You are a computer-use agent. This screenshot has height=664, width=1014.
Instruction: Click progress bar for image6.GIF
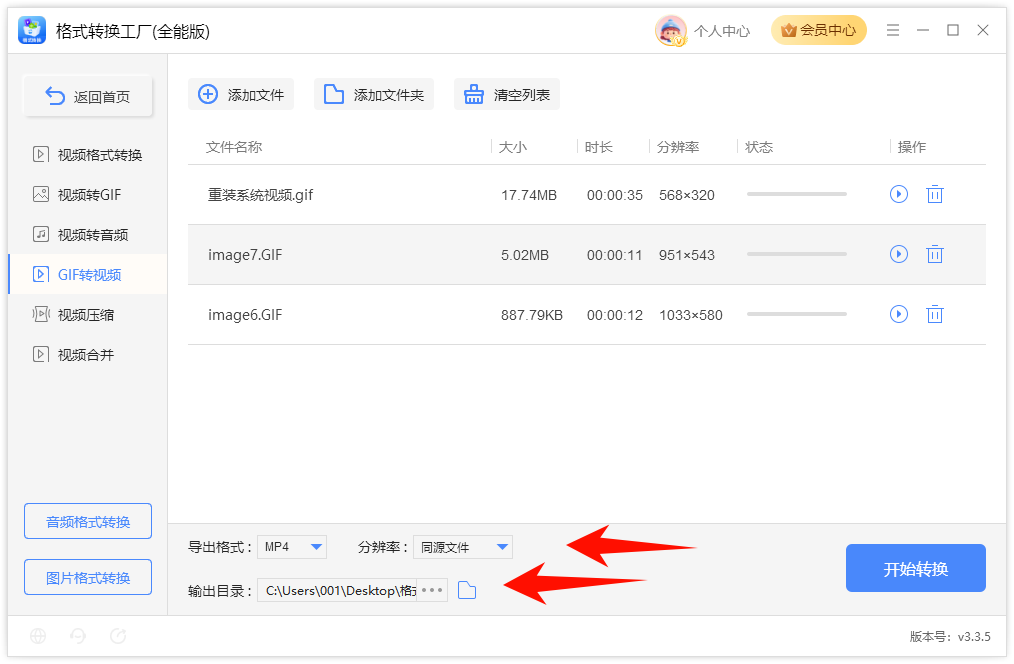[797, 314]
